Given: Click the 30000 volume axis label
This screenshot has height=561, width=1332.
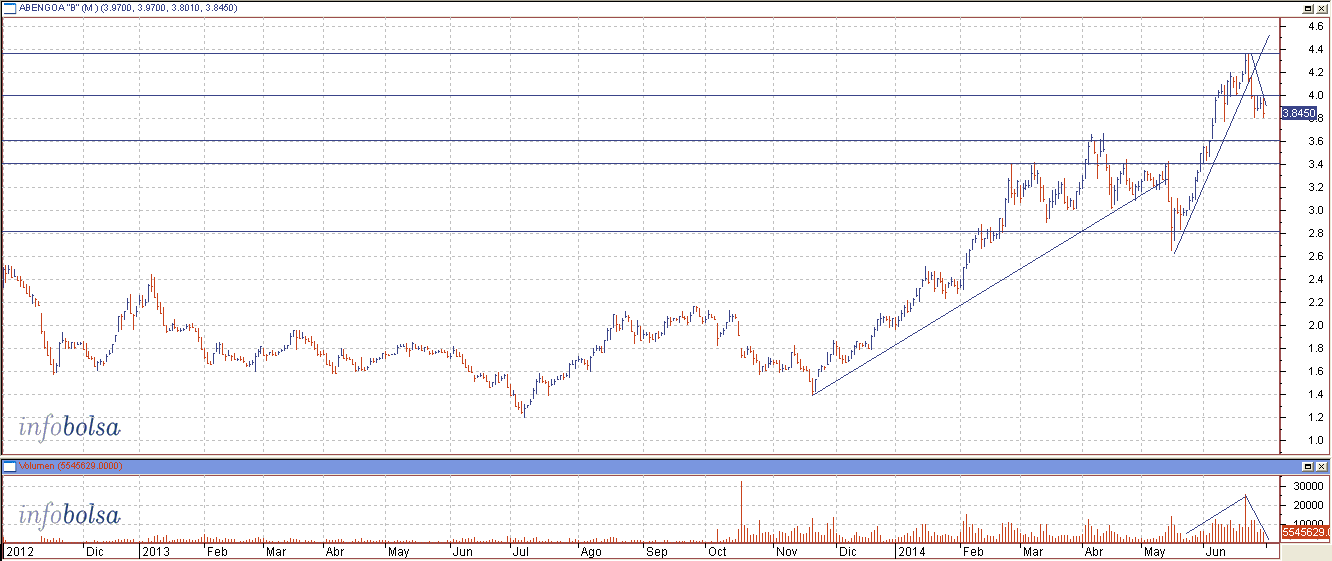Looking at the screenshot, I should point(1307,486).
